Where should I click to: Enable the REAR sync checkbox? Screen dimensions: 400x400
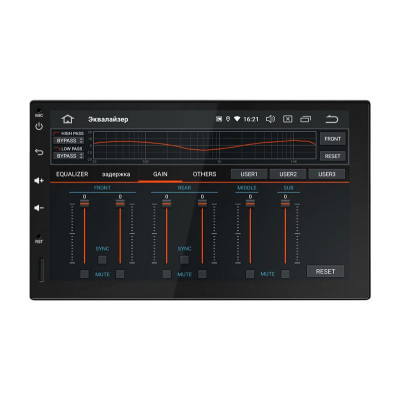[184, 260]
